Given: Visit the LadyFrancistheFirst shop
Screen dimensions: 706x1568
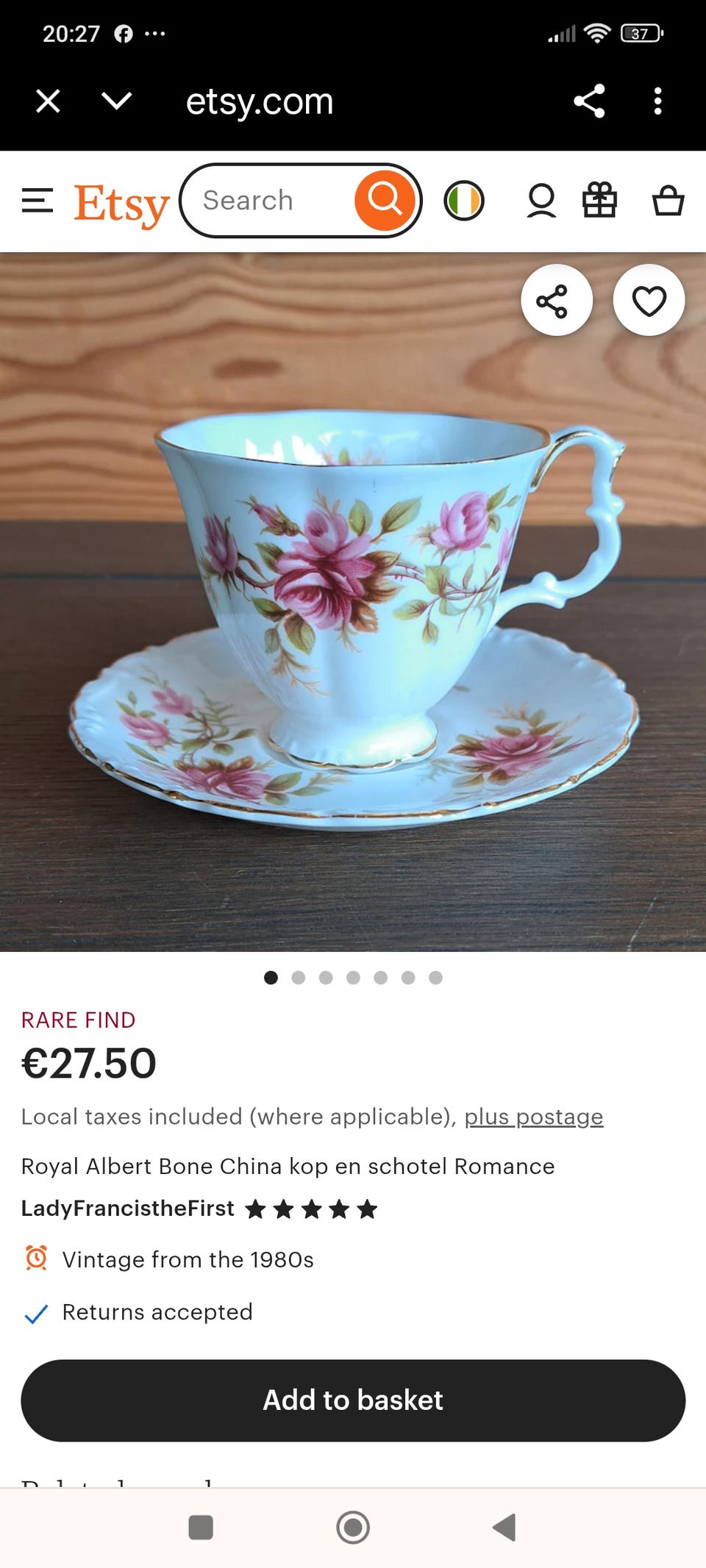Looking at the screenshot, I should (x=128, y=1209).
